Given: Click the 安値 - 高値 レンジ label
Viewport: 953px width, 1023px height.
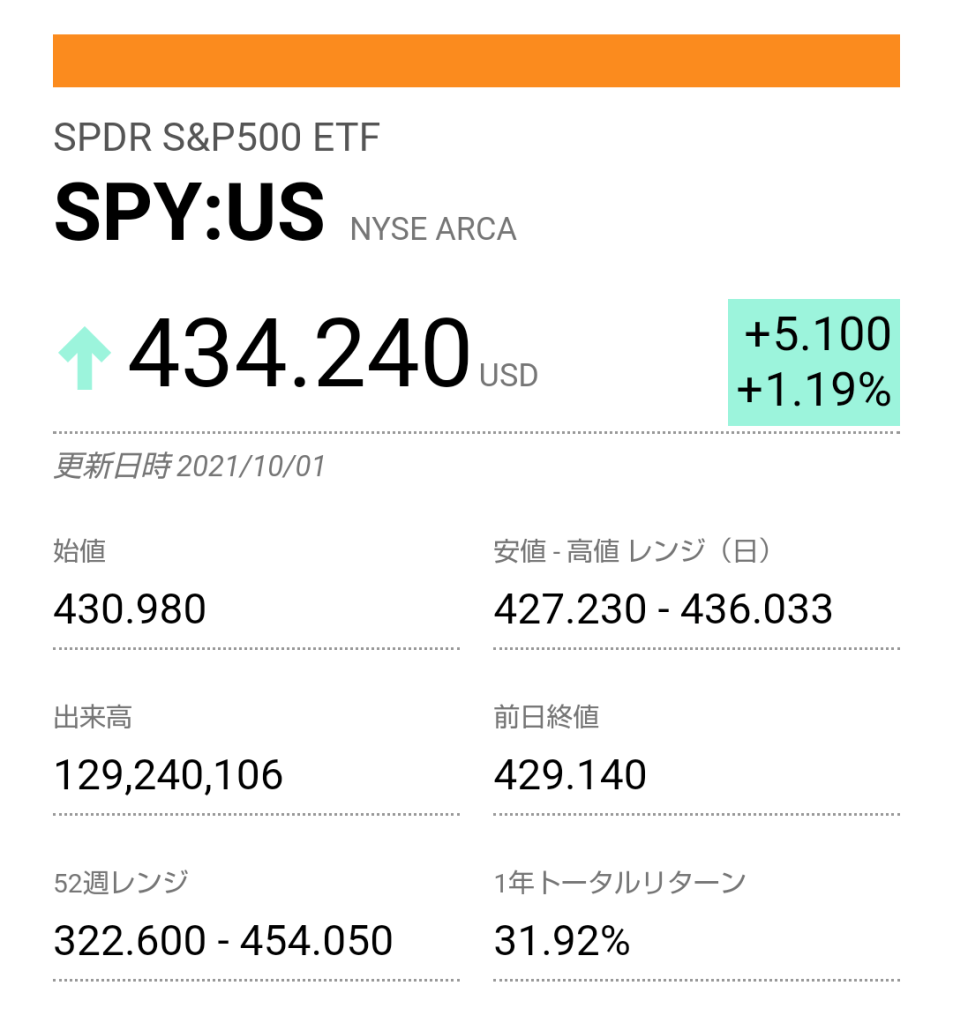Looking at the screenshot, I should pyautogui.click(x=632, y=551).
